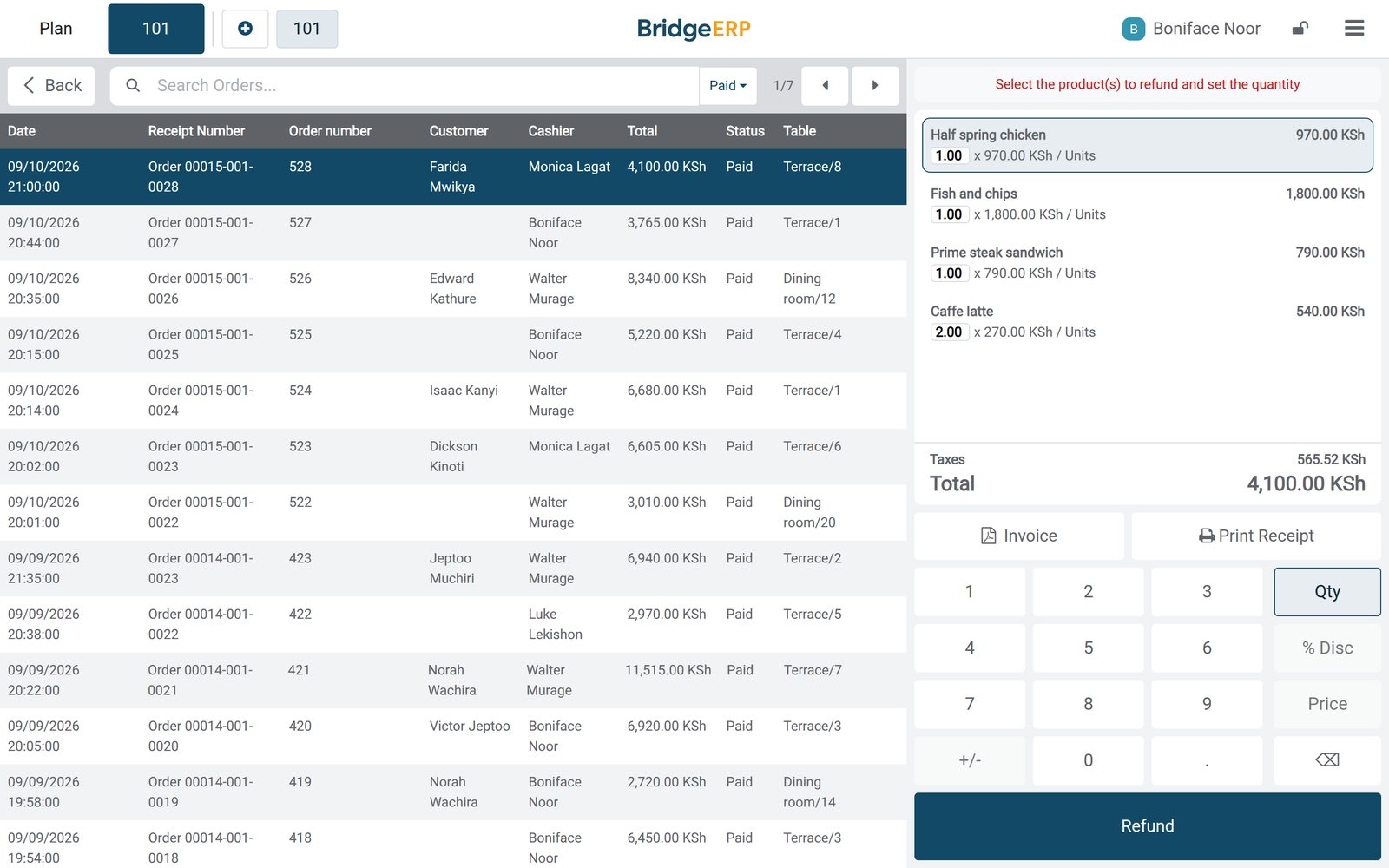The width and height of the screenshot is (1389, 868).
Task: Click the Refund button
Action: pos(1148,826)
